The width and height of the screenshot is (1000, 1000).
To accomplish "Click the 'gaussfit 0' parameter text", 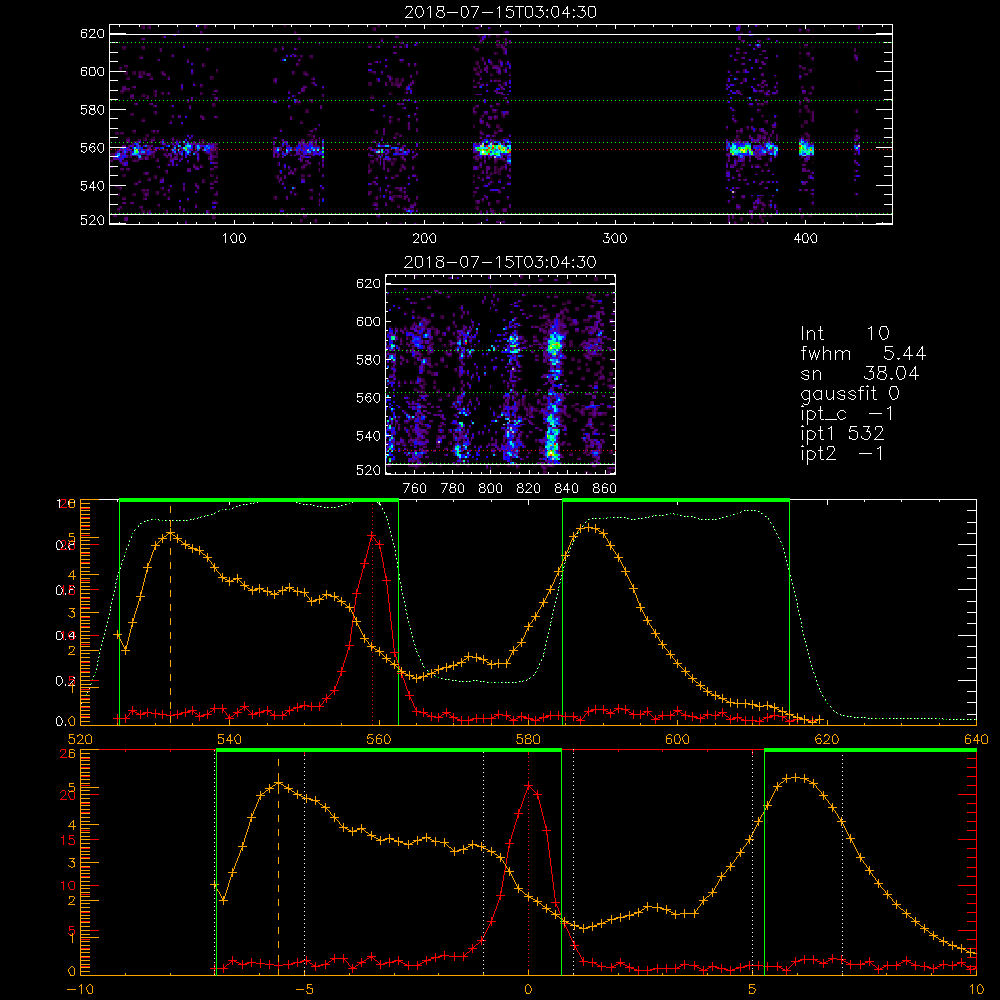I will 850,393.
